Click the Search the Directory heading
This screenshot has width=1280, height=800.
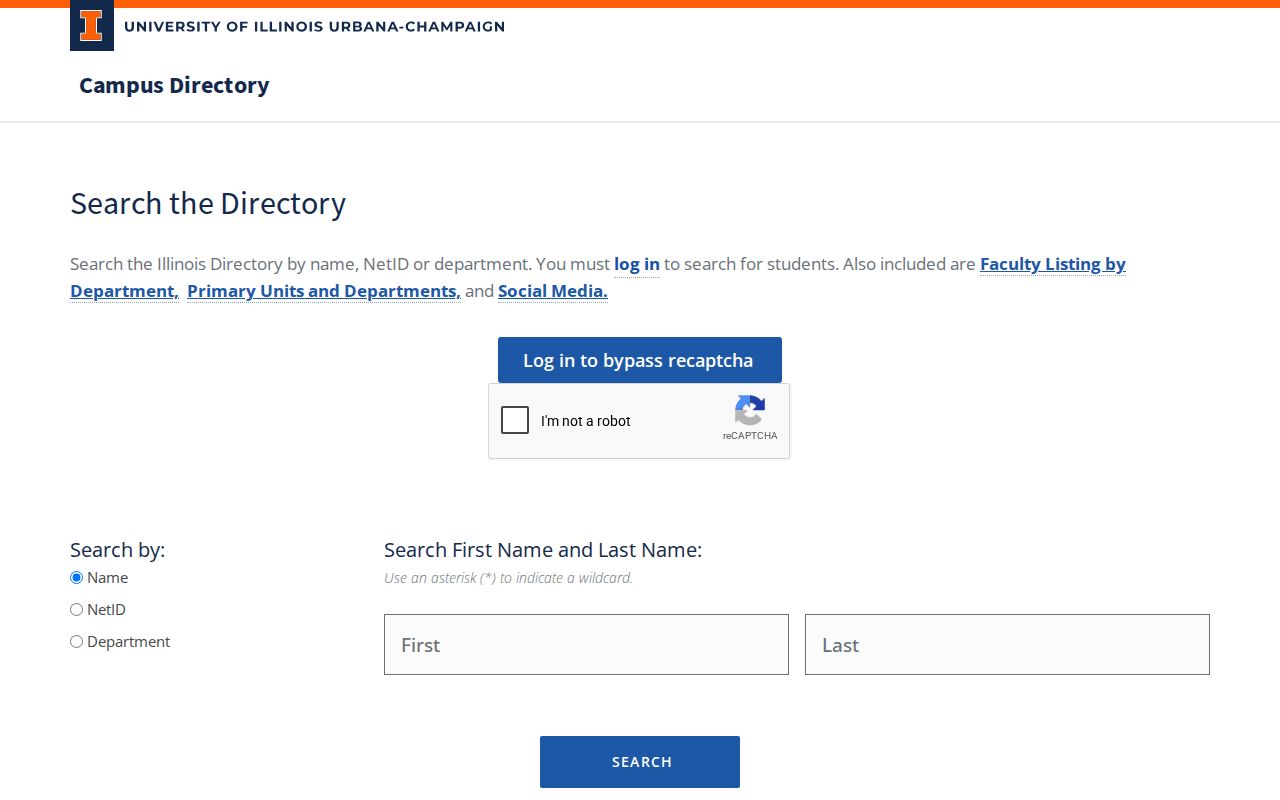coord(208,203)
